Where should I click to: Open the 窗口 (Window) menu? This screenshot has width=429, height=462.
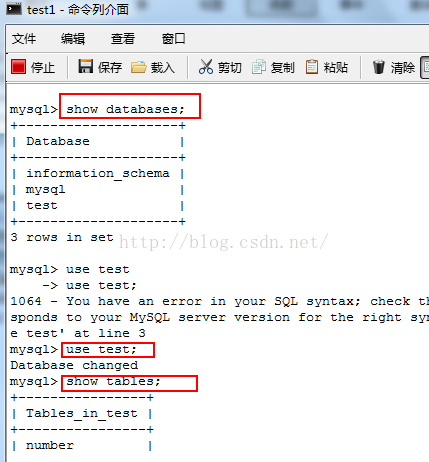coord(173,39)
